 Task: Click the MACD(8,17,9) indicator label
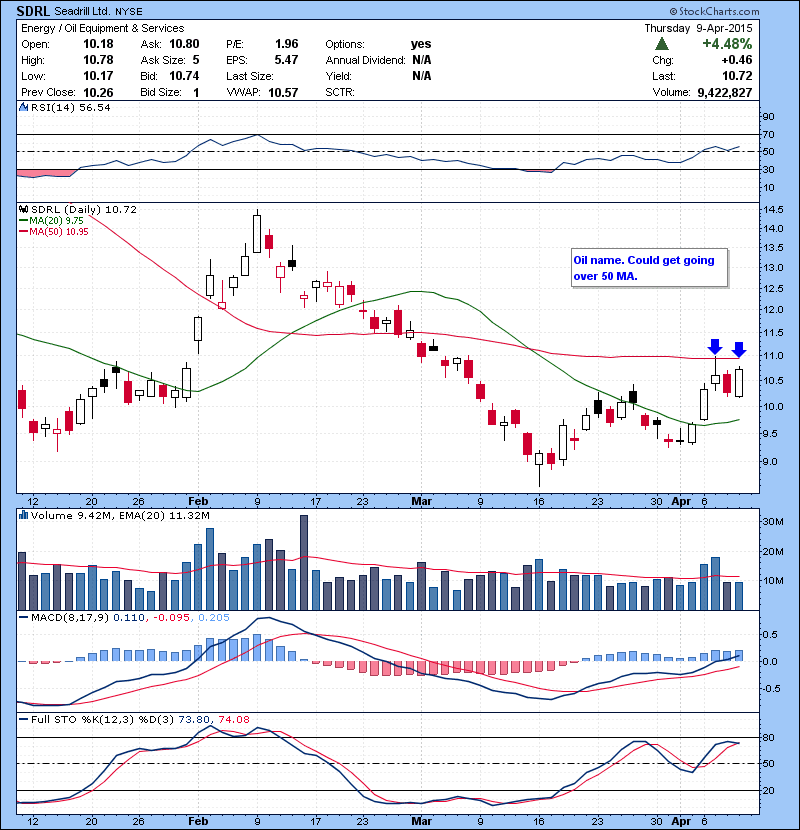70,618
